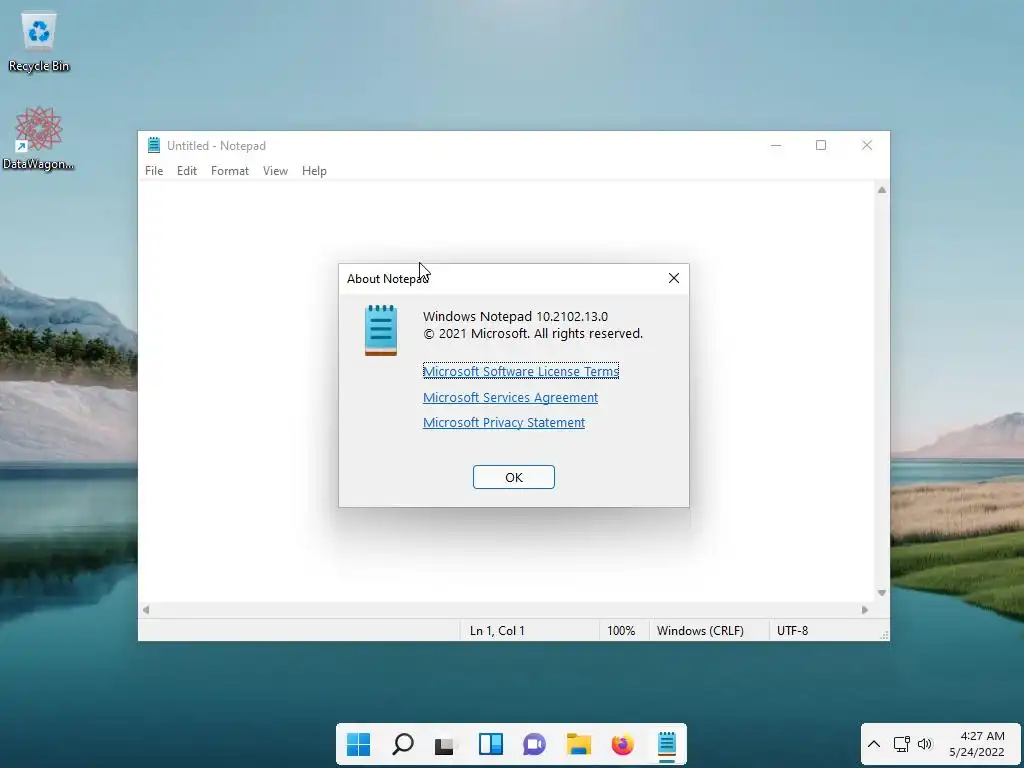Click the 'Windows Notepad 10.2102.13.0' version text
Image resolution: width=1024 pixels, height=768 pixels.
tap(515, 317)
